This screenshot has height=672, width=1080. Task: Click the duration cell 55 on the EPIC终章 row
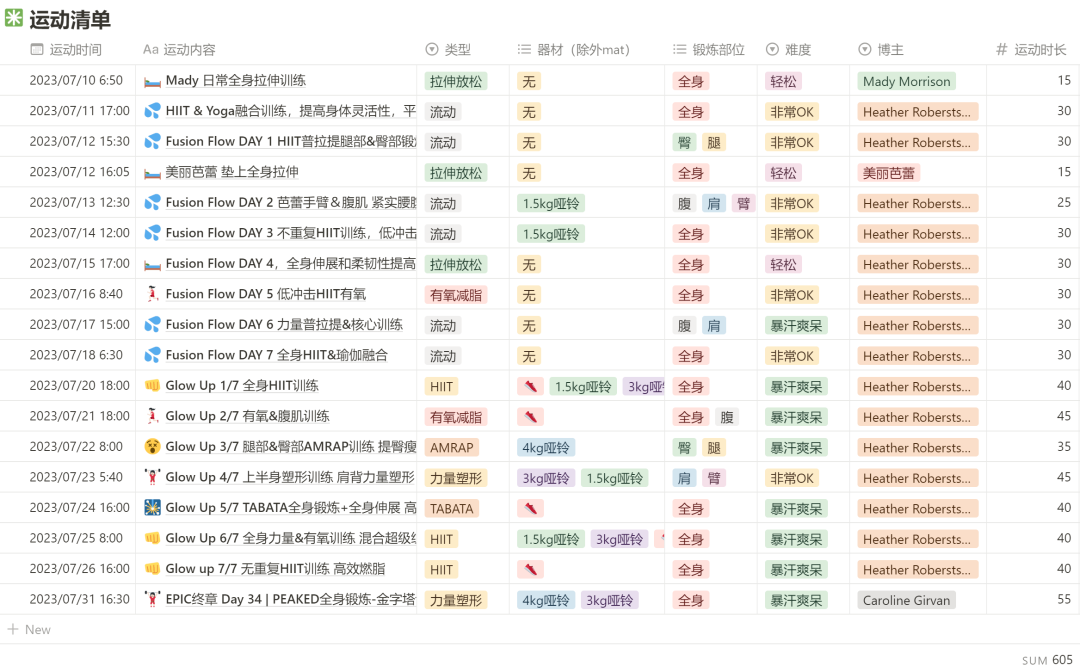coord(1064,599)
